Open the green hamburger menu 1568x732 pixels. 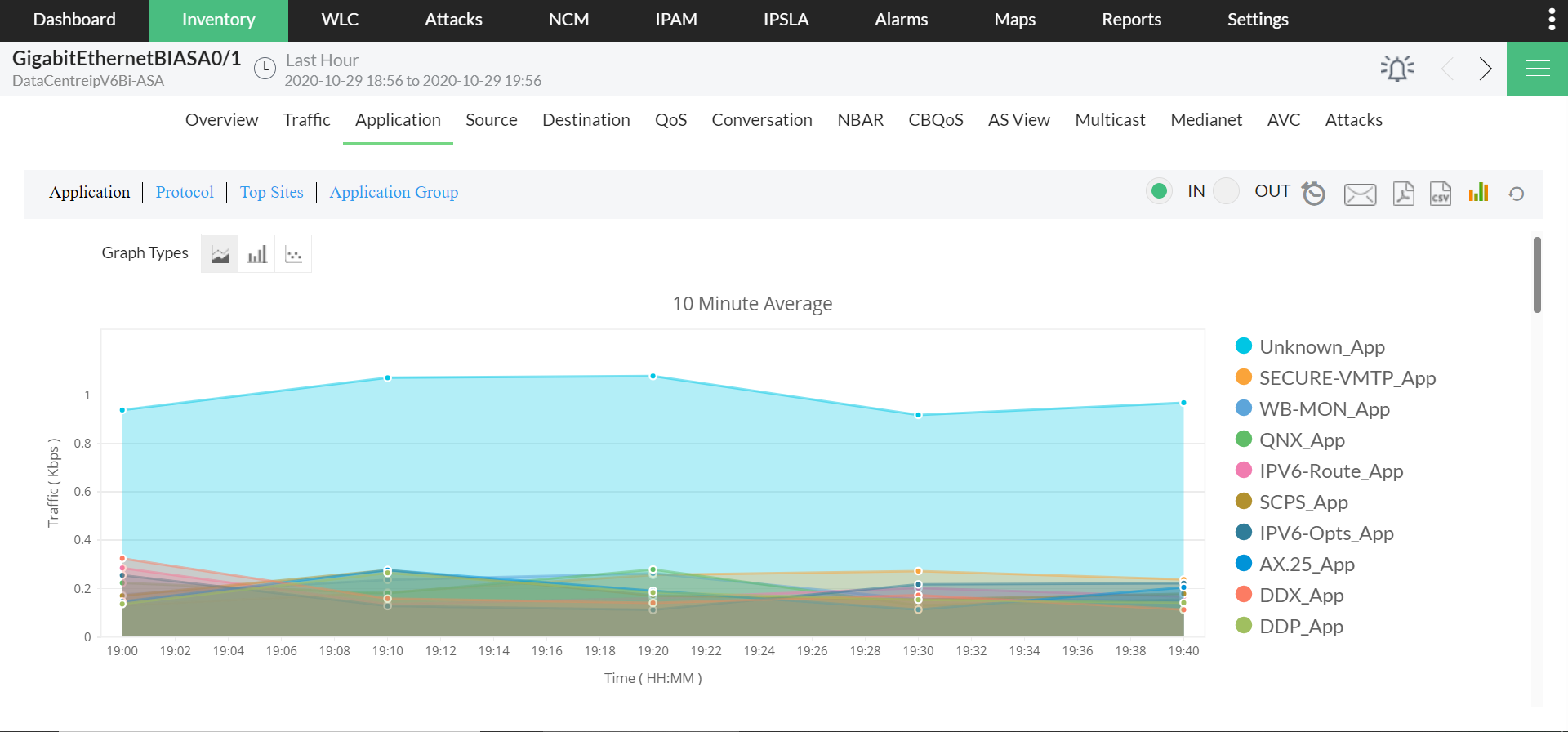tap(1536, 69)
